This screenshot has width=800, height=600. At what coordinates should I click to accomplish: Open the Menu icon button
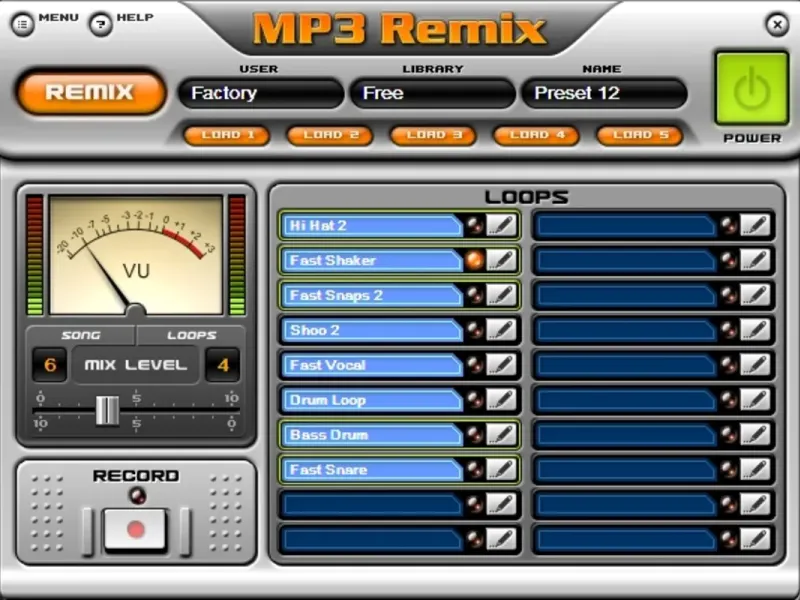[22, 24]
